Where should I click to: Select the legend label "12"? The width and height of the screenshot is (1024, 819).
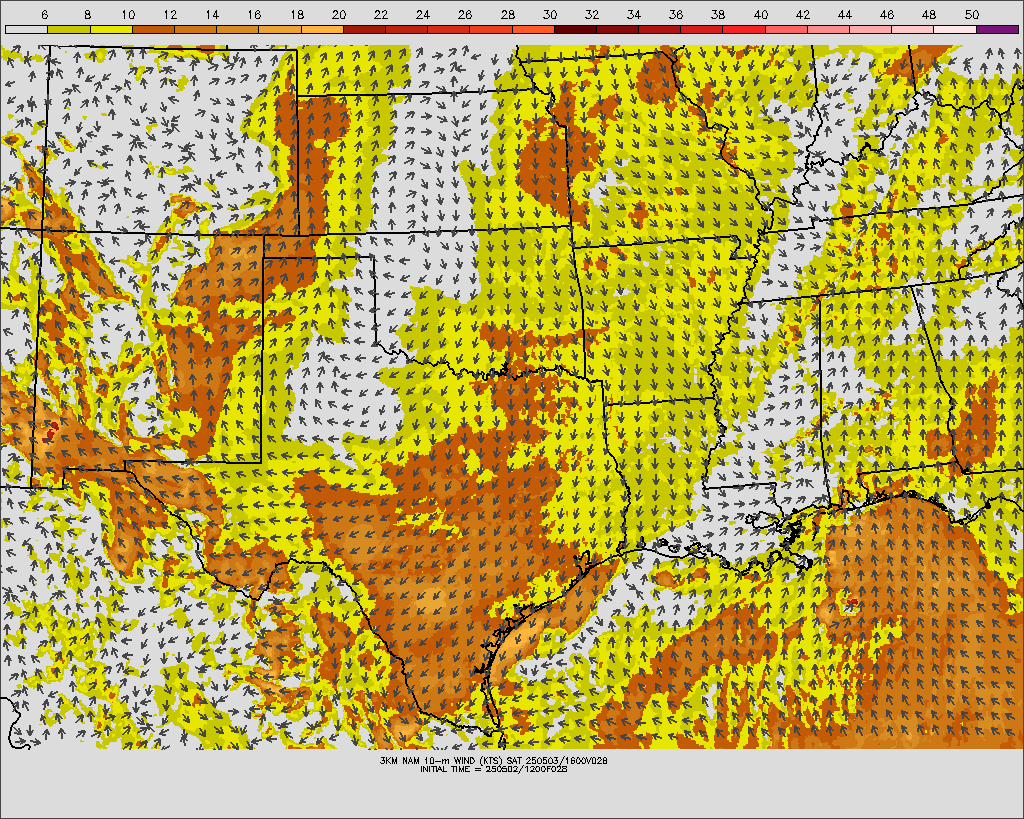point(170,14)
